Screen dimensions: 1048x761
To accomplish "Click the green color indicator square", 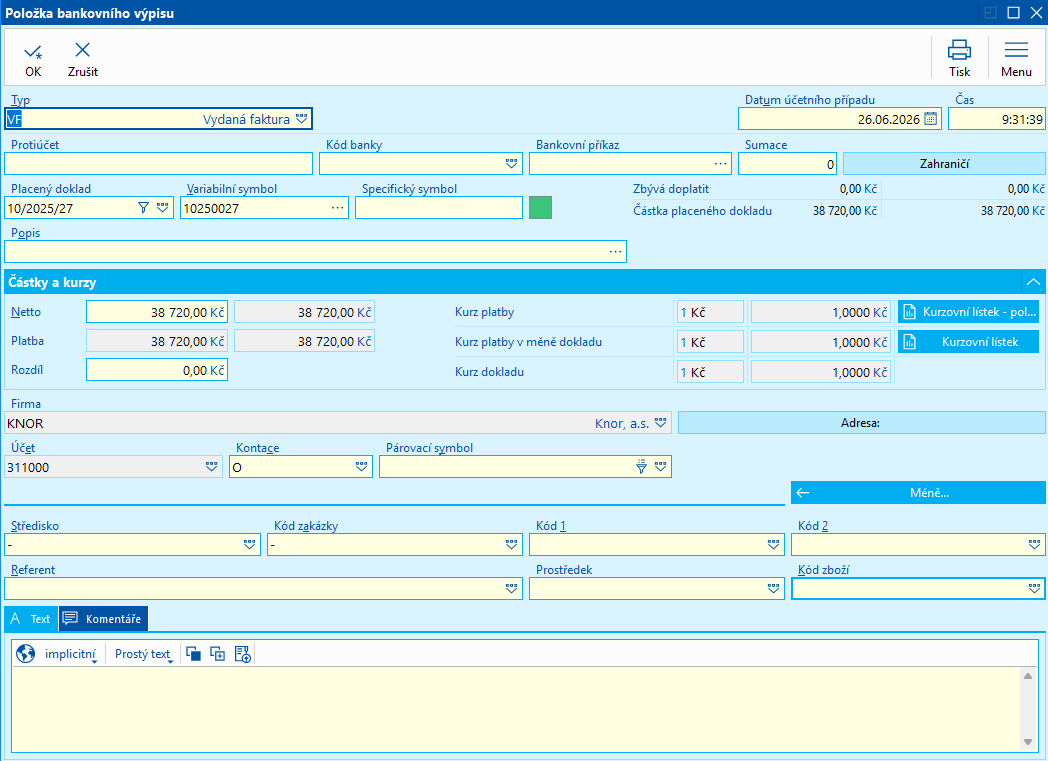I will click(540, 208).
